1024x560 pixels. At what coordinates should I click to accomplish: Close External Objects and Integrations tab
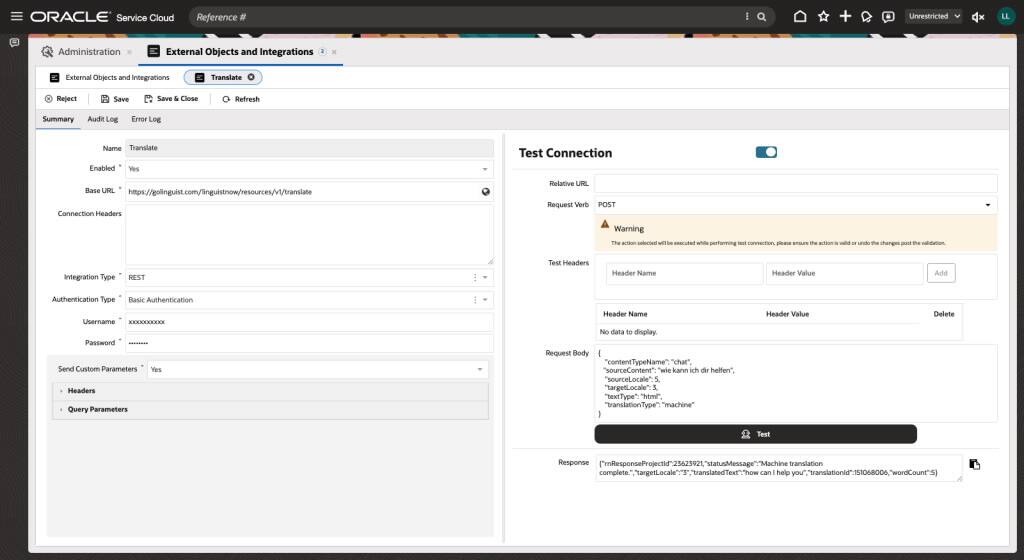[334, 52]
